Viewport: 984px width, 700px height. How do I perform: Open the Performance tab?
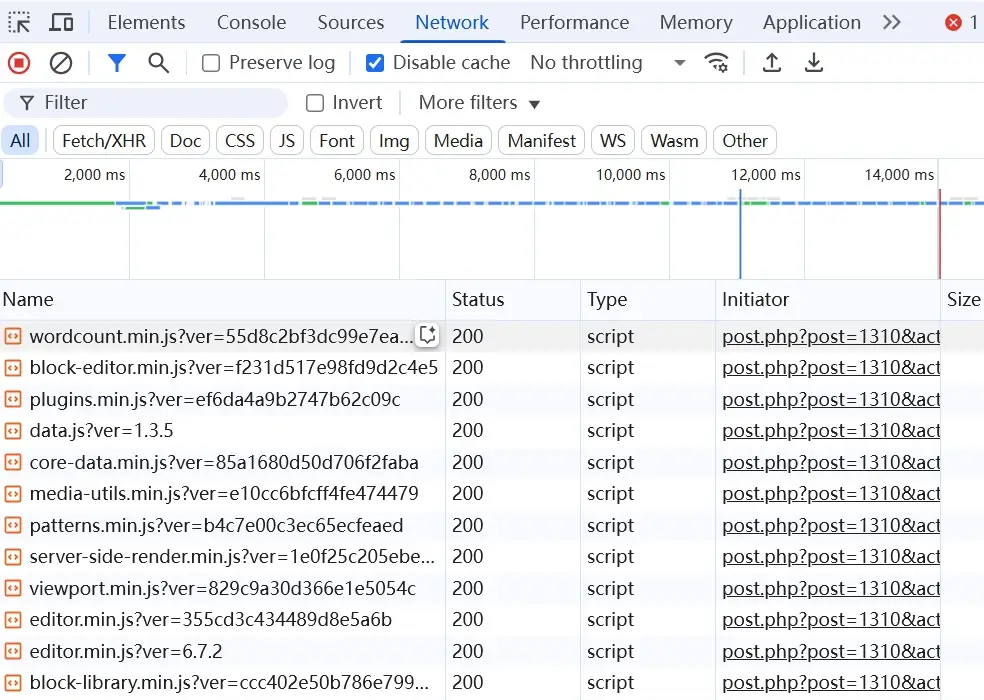click(574, 23)
